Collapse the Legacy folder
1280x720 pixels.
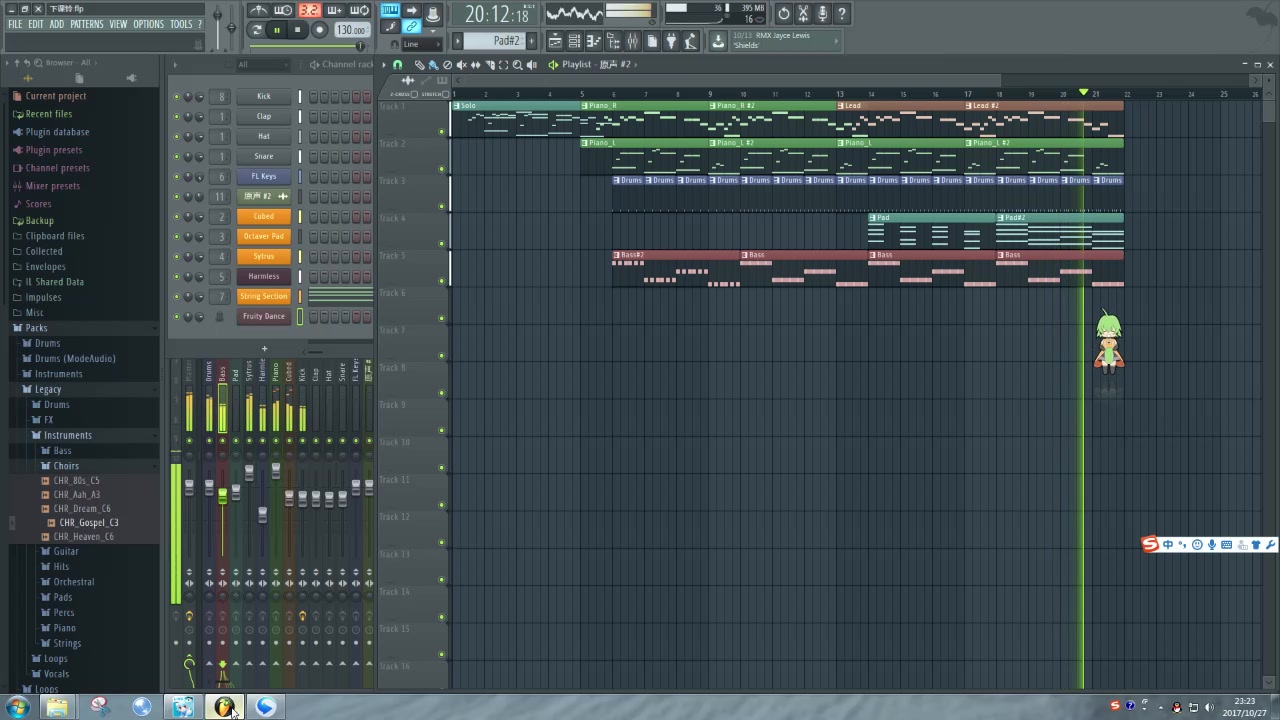click(47, 389)
